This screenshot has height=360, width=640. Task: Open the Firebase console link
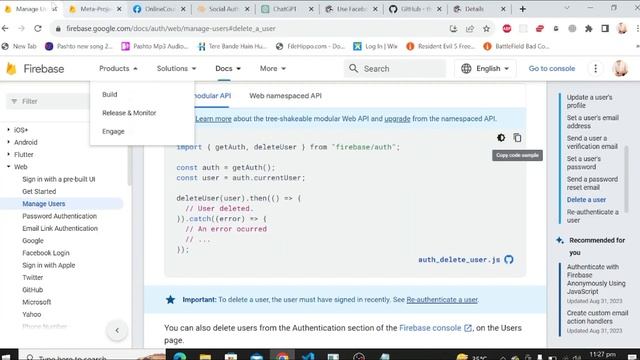click(435, 328)
